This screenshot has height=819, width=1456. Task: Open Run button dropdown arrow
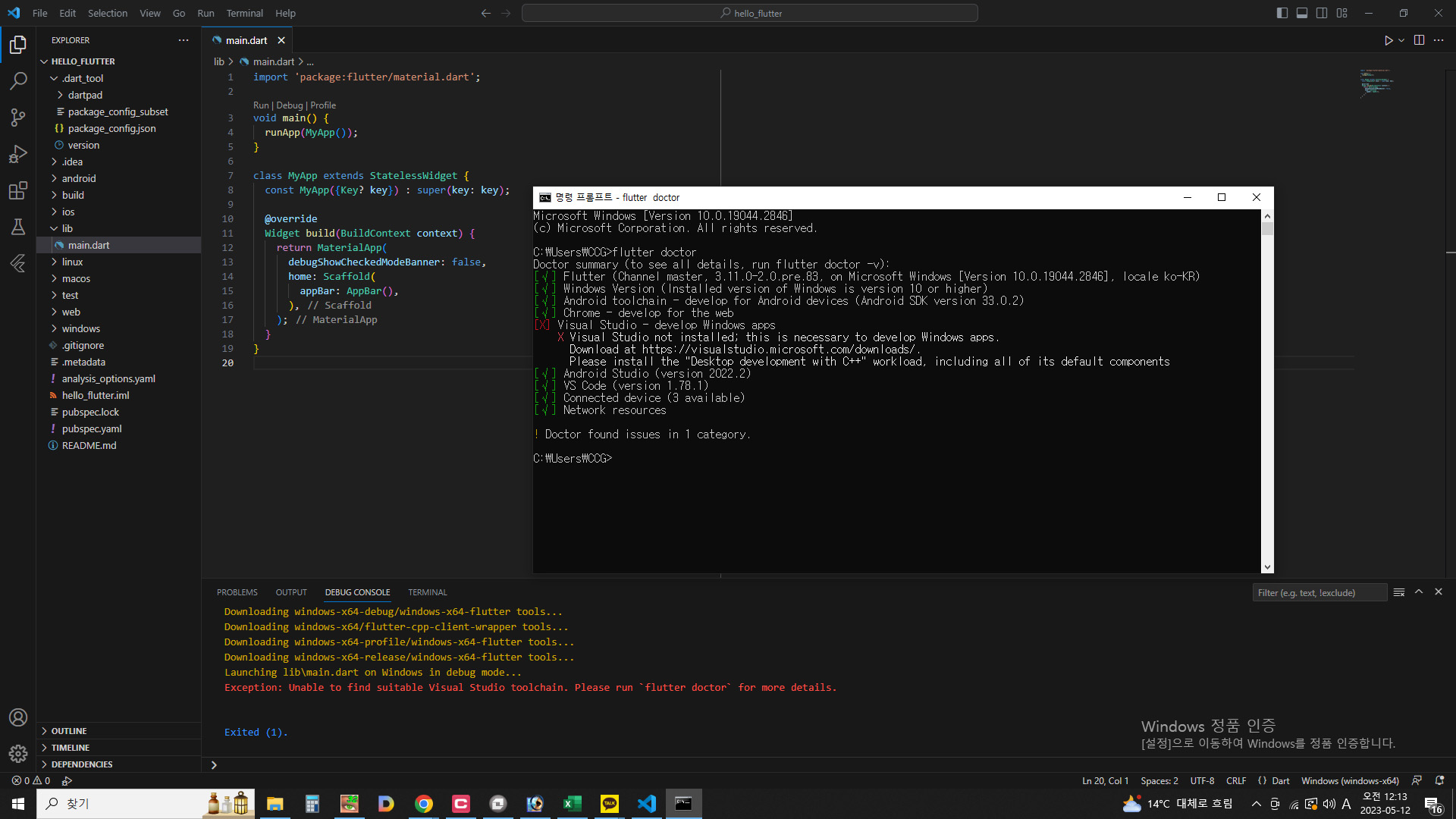pos(1401,40)
